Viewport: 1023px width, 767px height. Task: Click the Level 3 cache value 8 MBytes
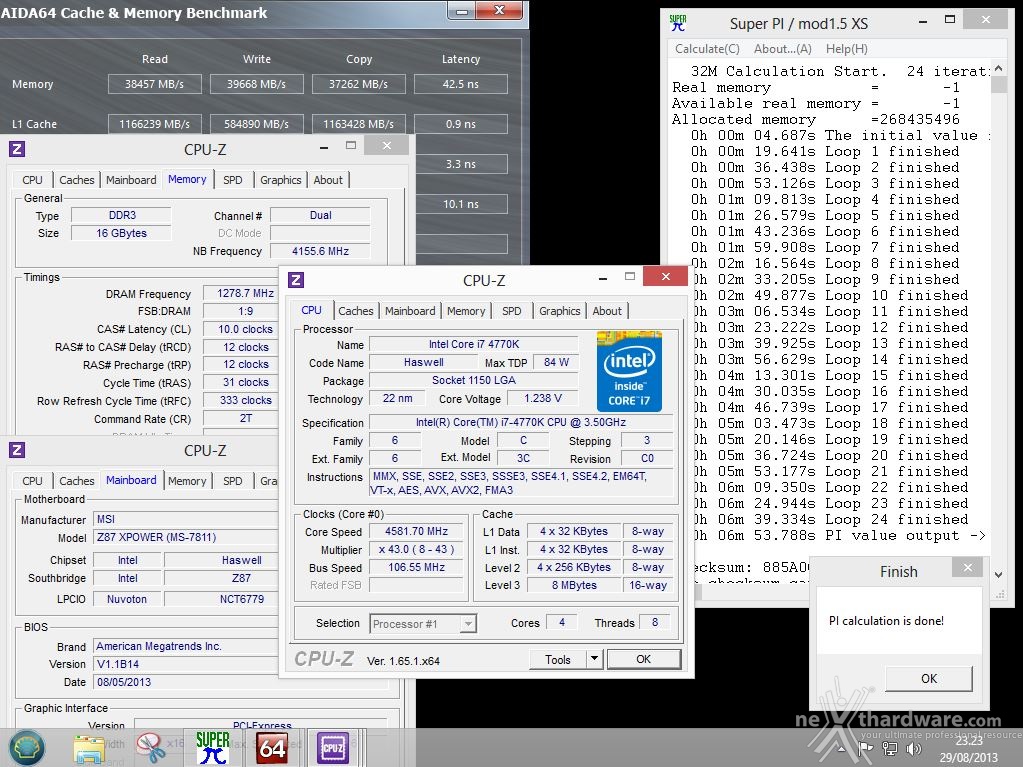tap(574, 586)
